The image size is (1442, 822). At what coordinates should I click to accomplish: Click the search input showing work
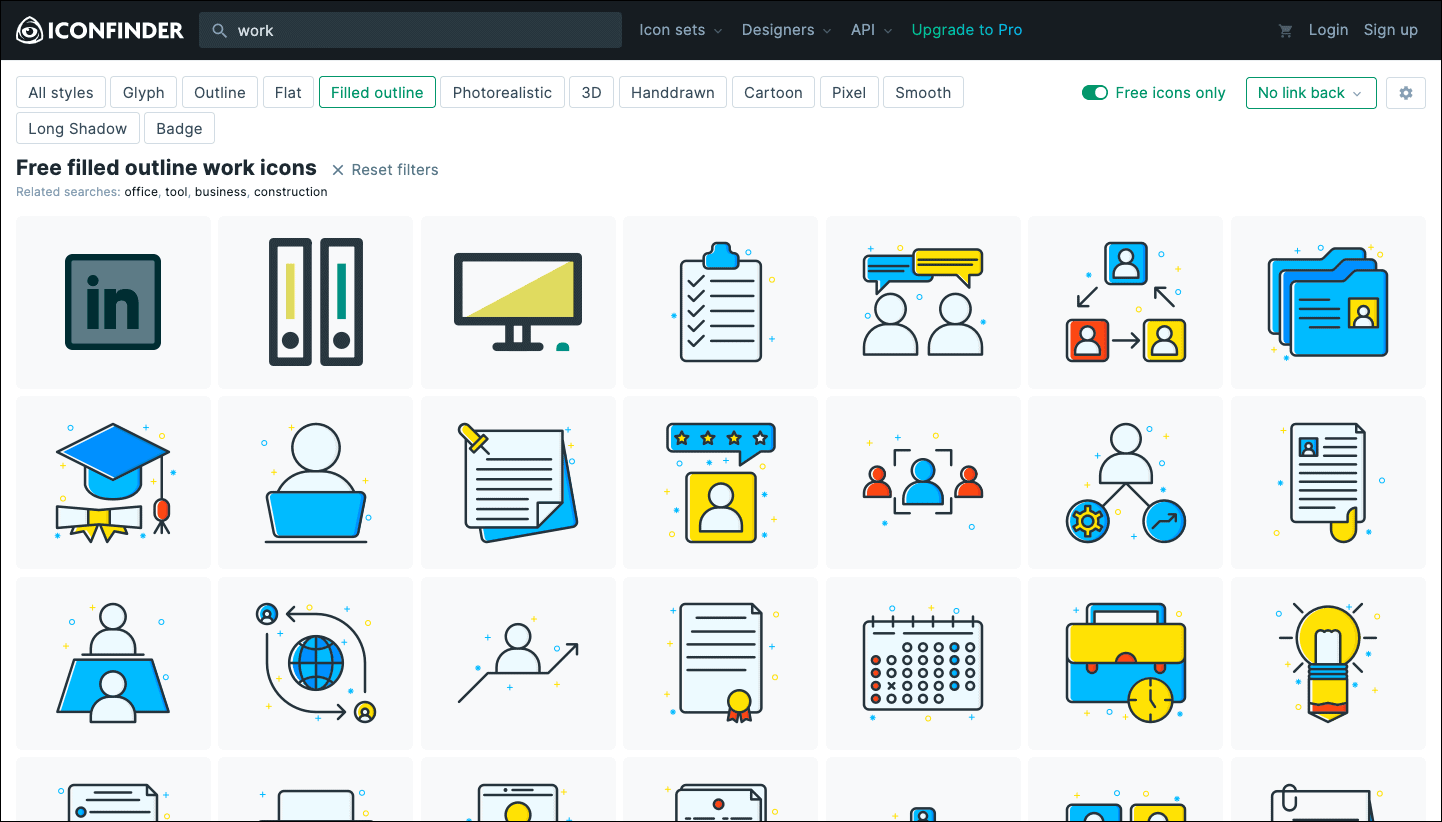pos(410,30)
